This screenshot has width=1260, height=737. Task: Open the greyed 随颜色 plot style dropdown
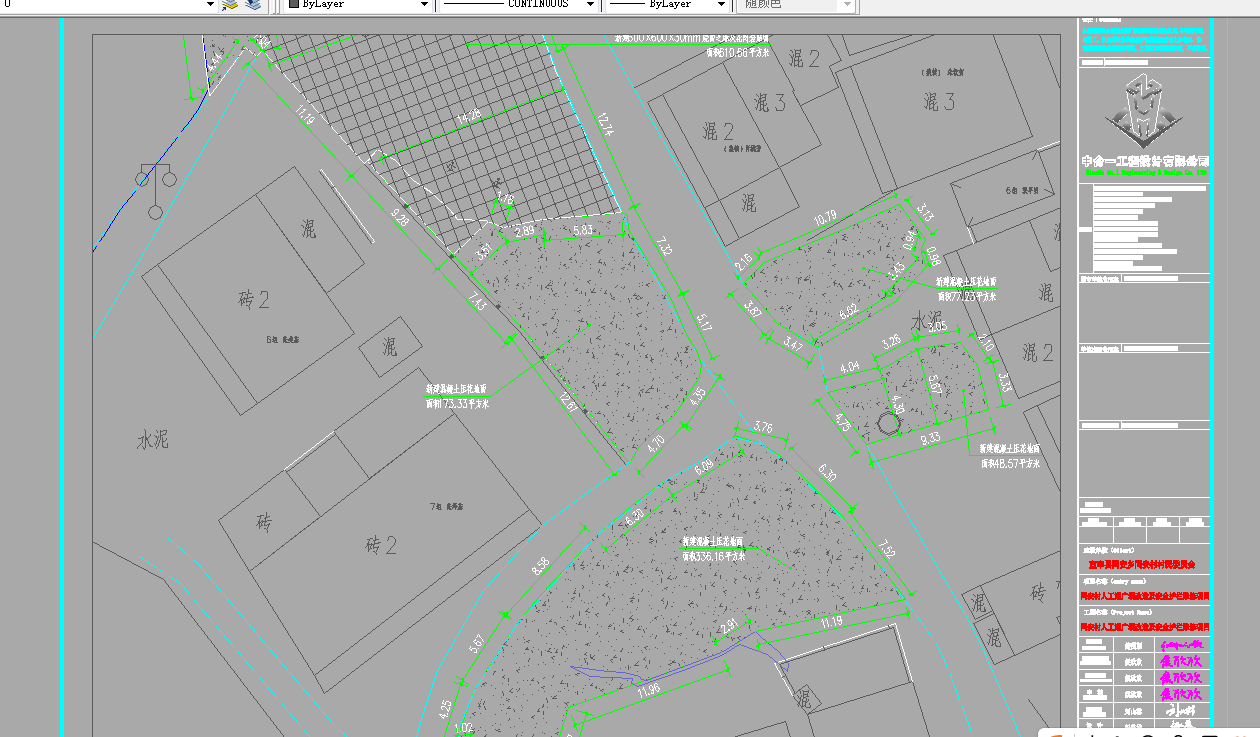796,5
